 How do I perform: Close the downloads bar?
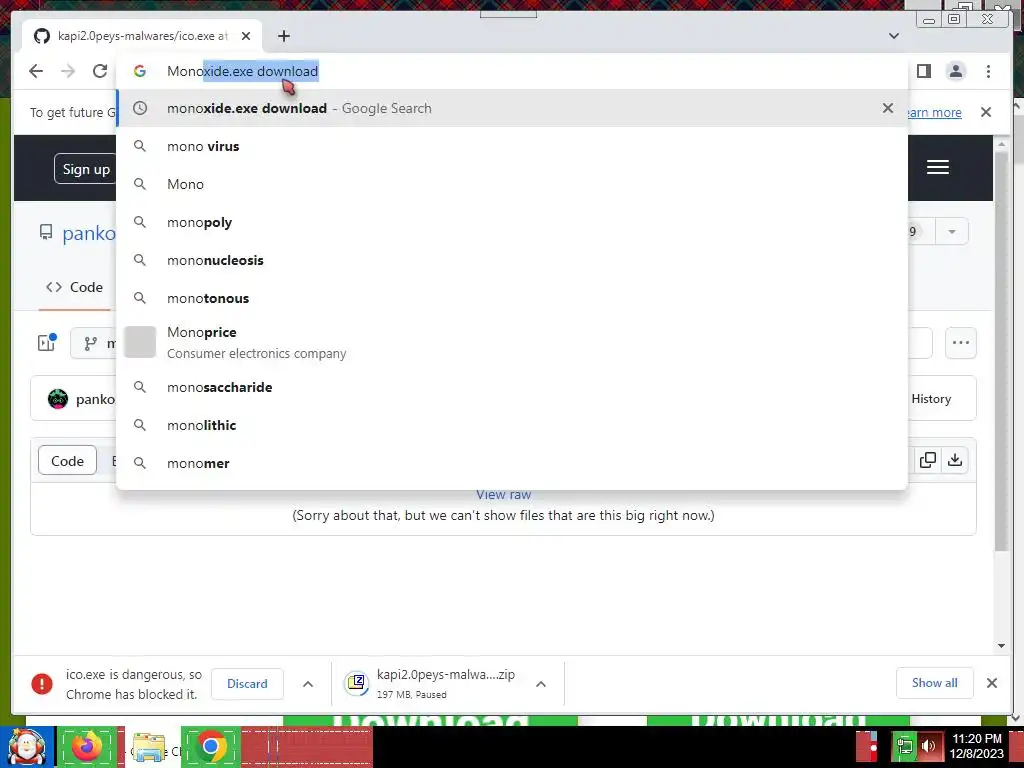click(x=992, y=683)
